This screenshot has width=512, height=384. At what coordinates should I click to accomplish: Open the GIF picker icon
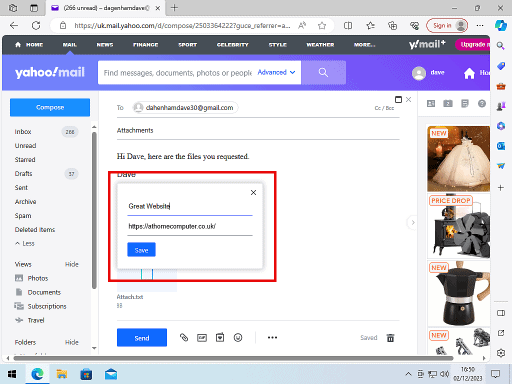202,338
